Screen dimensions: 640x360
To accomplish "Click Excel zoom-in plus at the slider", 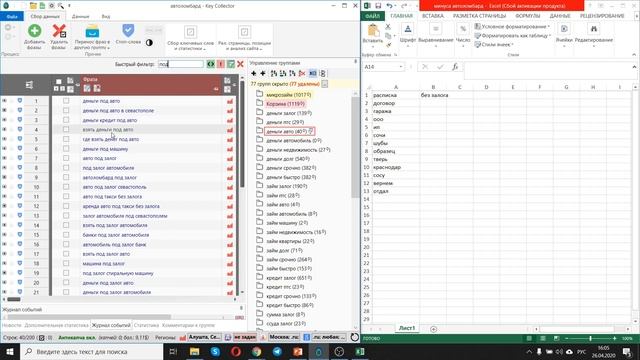I will [x=614, y=338].
